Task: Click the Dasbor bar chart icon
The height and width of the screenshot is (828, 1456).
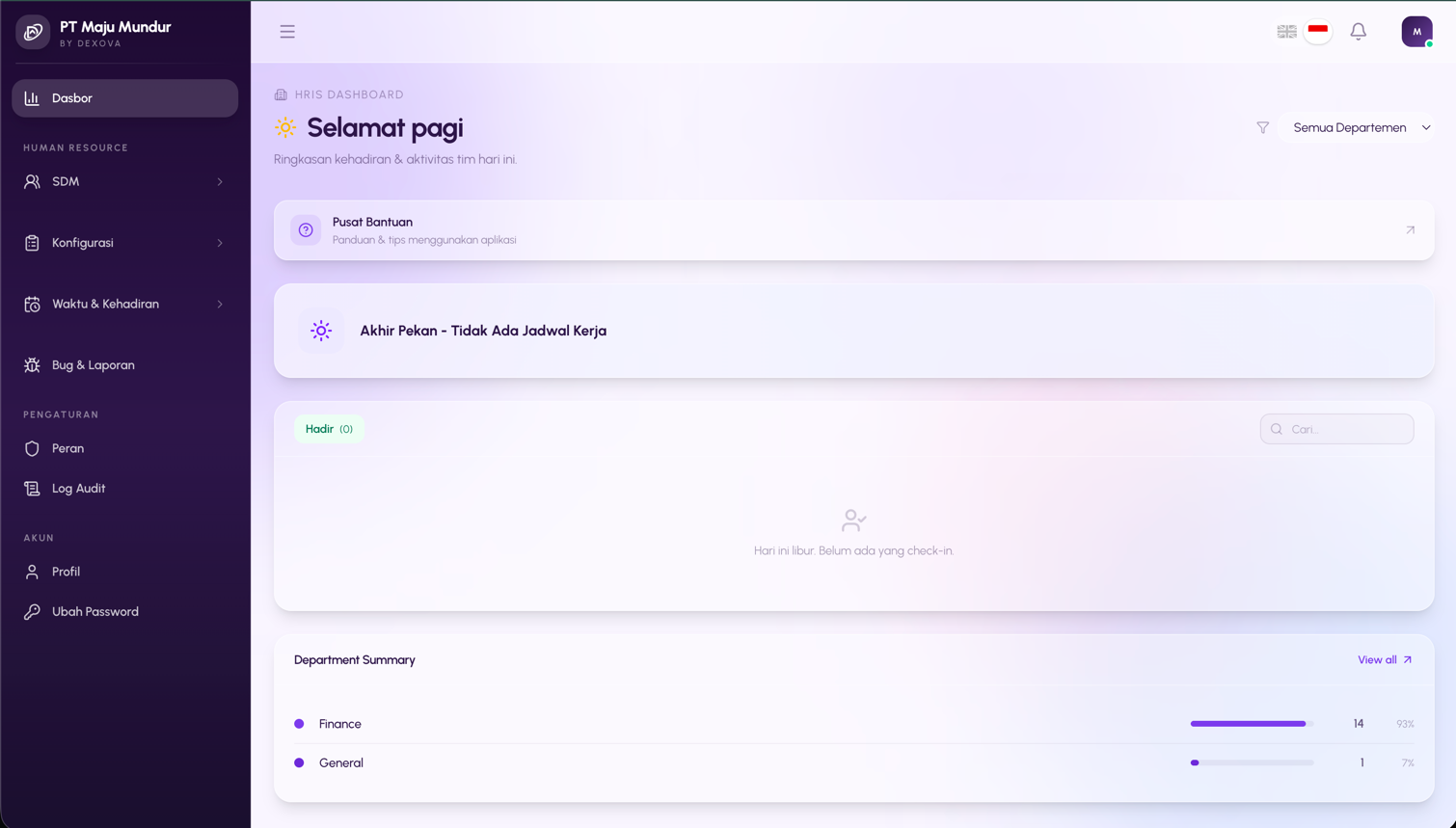Action: [x=32, y=98]
